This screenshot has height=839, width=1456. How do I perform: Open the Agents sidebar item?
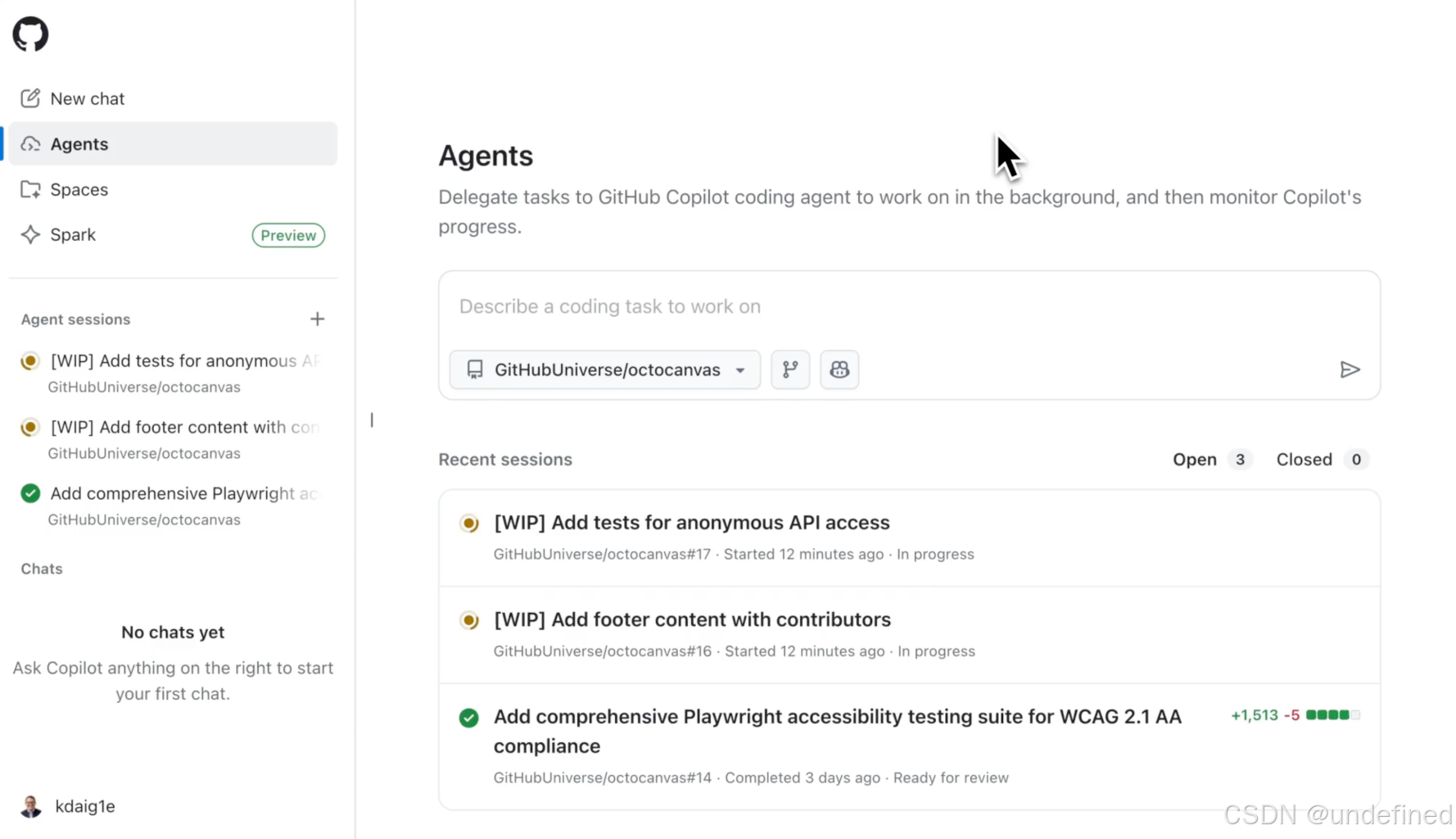(x=173, y=144)
